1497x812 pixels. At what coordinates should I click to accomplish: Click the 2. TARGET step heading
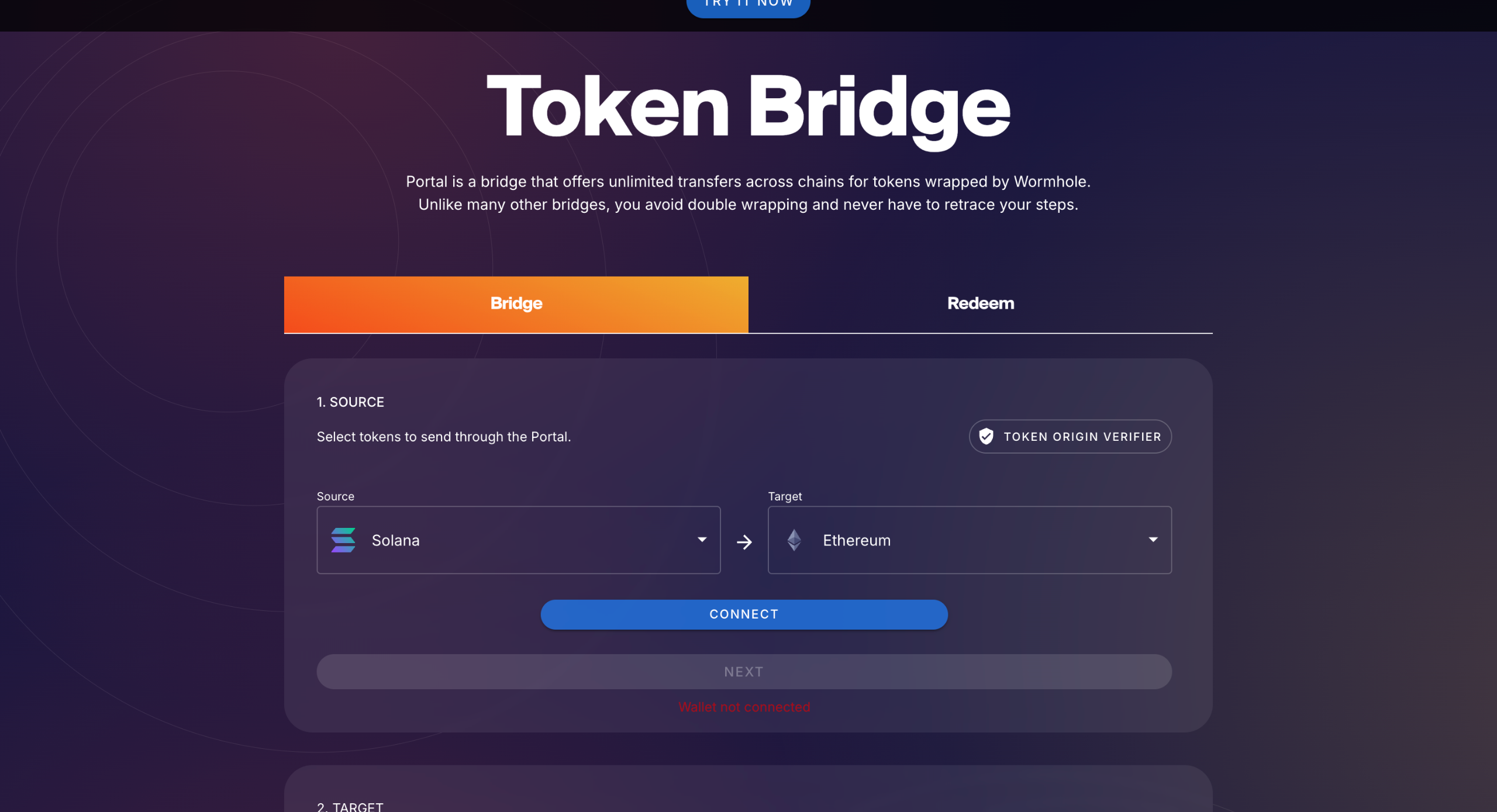coord(350,807)
